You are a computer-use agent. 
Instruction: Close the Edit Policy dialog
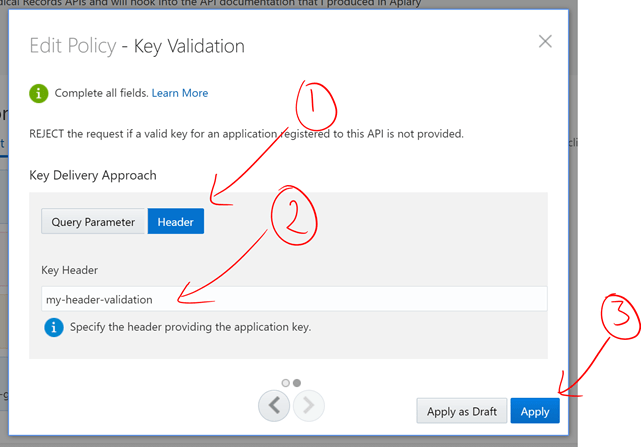point(545,42)
